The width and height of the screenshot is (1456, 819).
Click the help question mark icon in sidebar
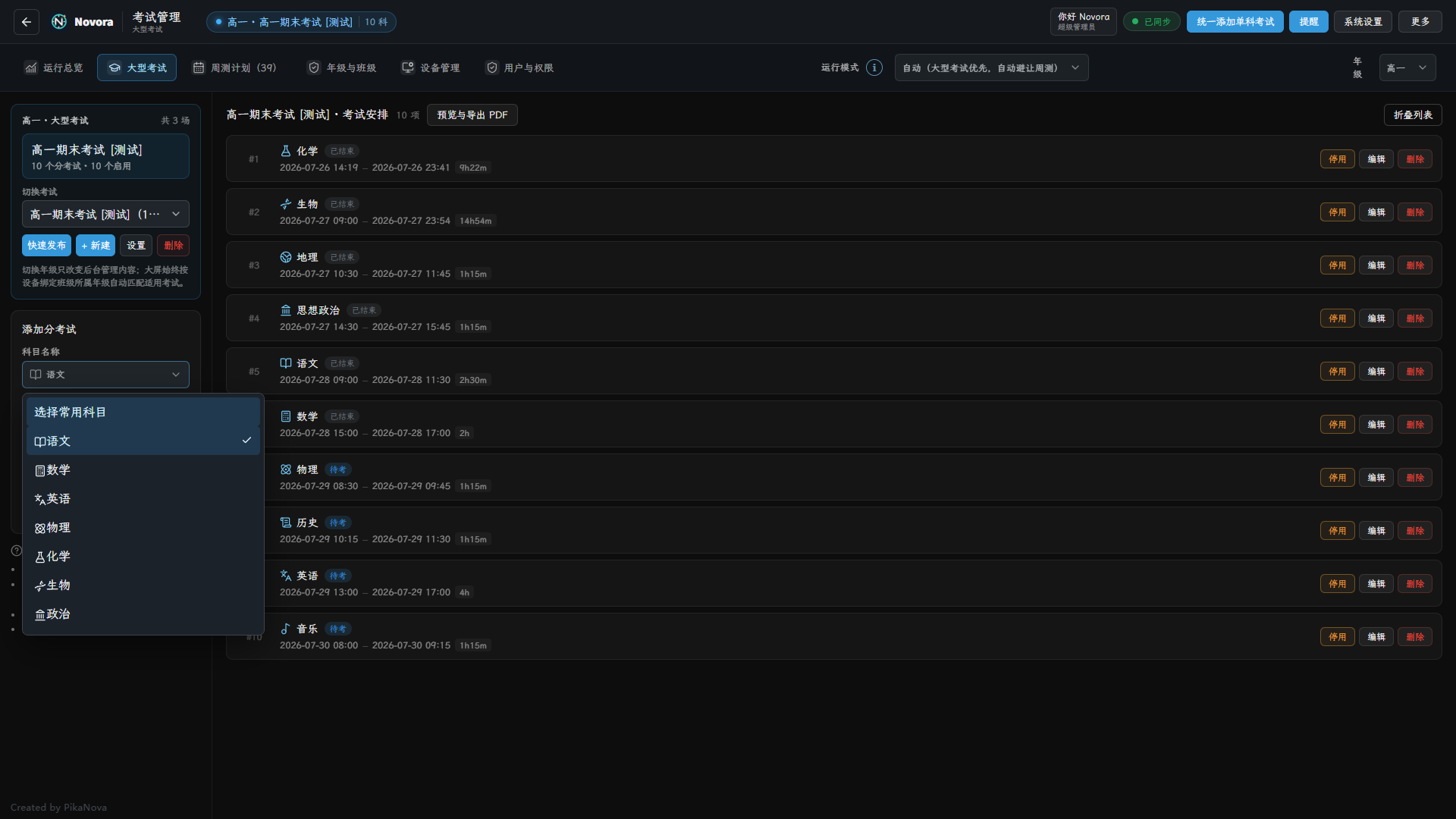[17, 551]
